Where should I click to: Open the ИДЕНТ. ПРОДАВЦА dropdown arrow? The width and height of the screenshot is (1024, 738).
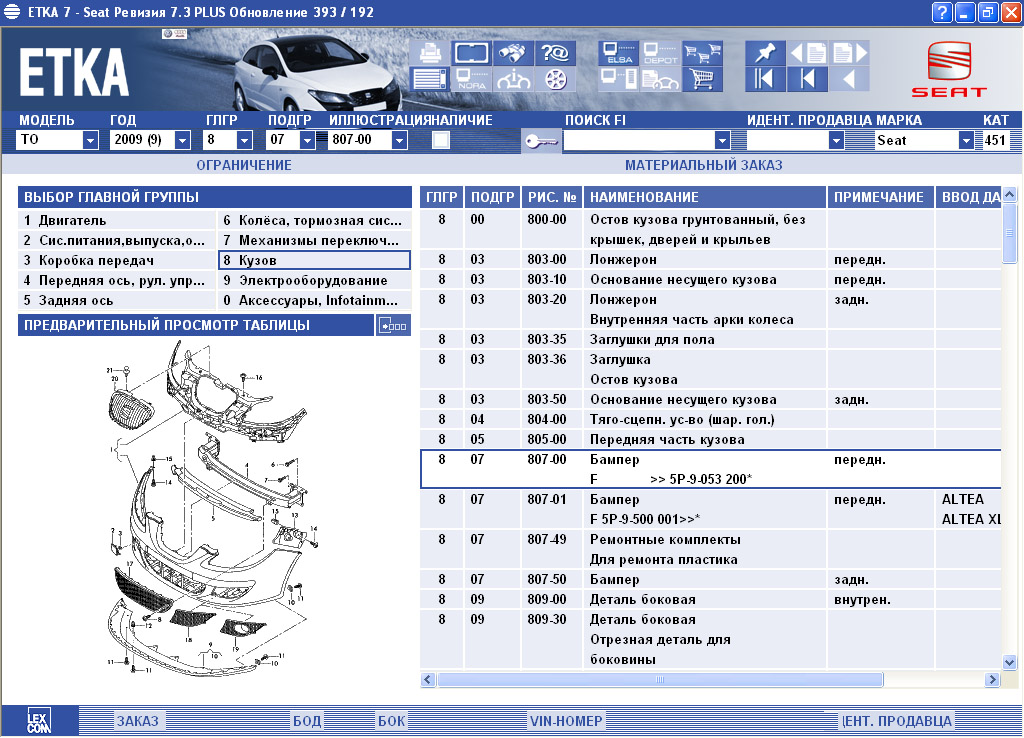(x=836, y=140)
